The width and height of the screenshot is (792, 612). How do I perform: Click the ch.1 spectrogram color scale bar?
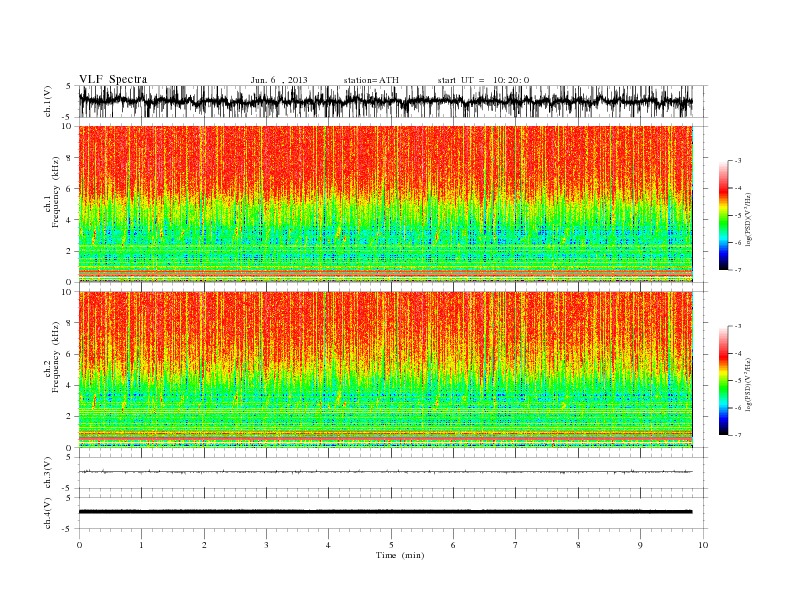[x=724, y=216]
